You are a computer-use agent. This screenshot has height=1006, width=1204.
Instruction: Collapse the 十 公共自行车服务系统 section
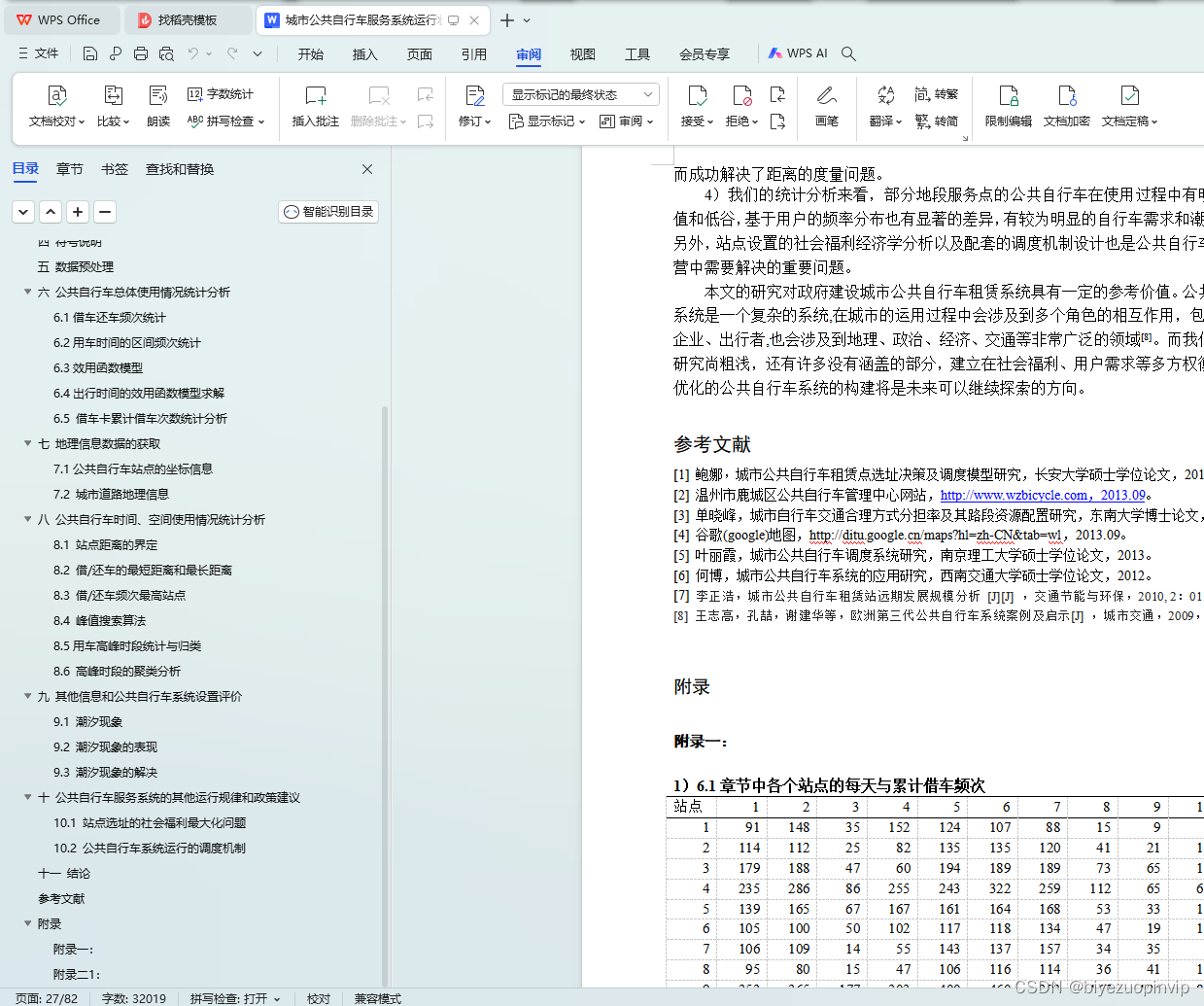pos(28,797)
